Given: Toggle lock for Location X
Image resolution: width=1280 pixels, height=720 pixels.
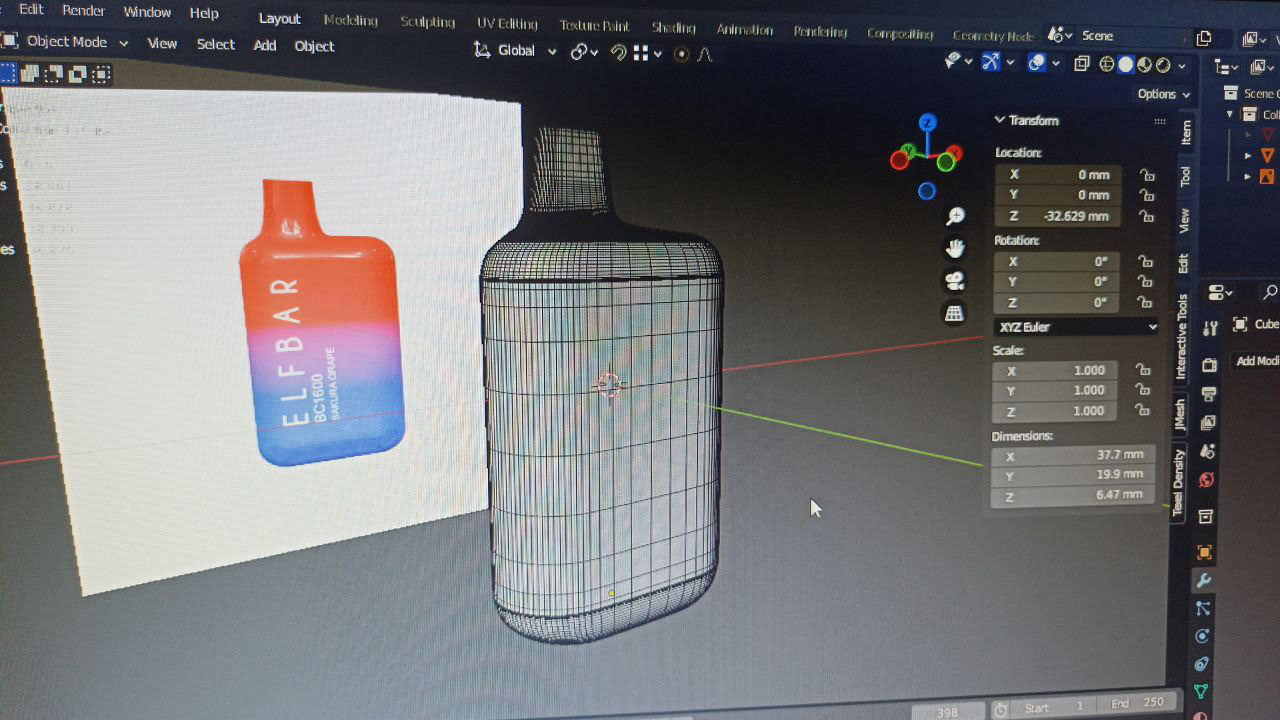Looking at the screenshot, I should (x=1147, y=175).
